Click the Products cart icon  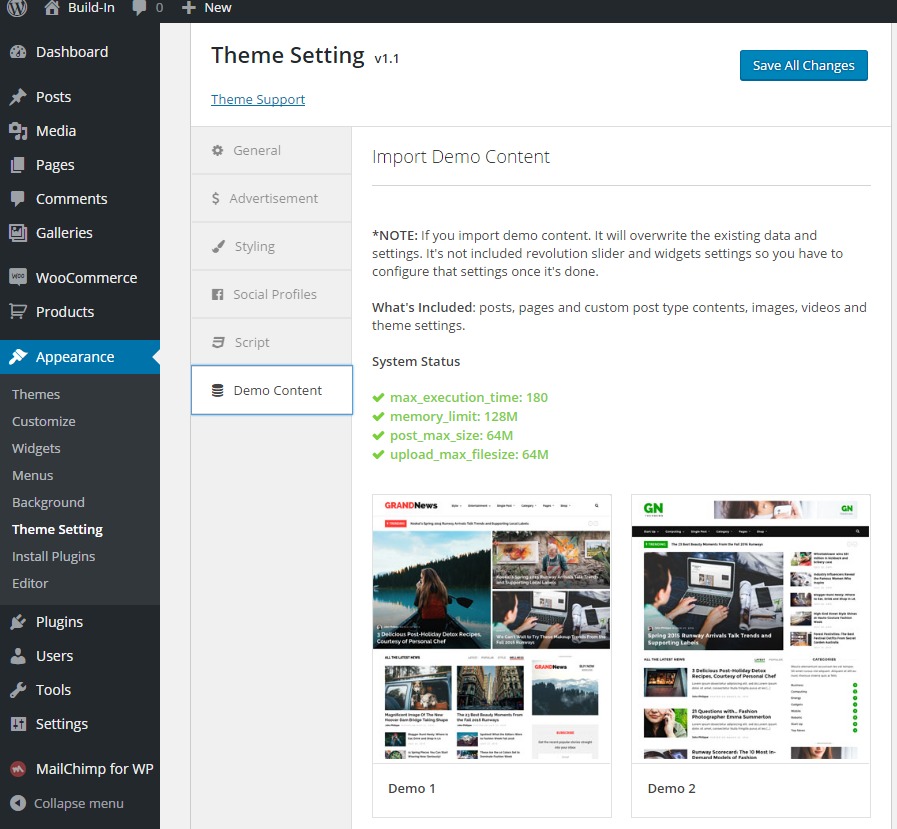tap(18, 312)
